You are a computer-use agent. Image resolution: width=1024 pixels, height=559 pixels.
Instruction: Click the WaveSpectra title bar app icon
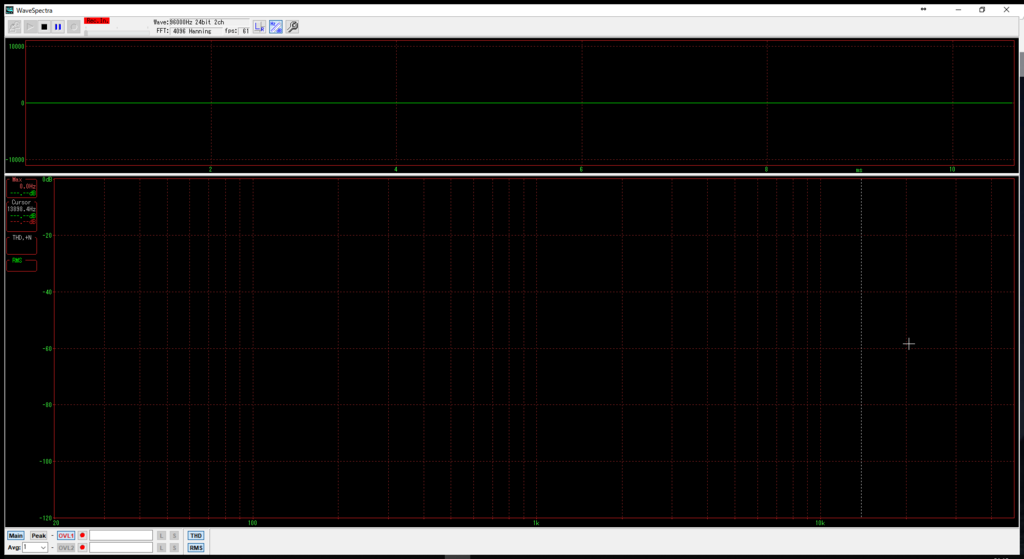9,10
